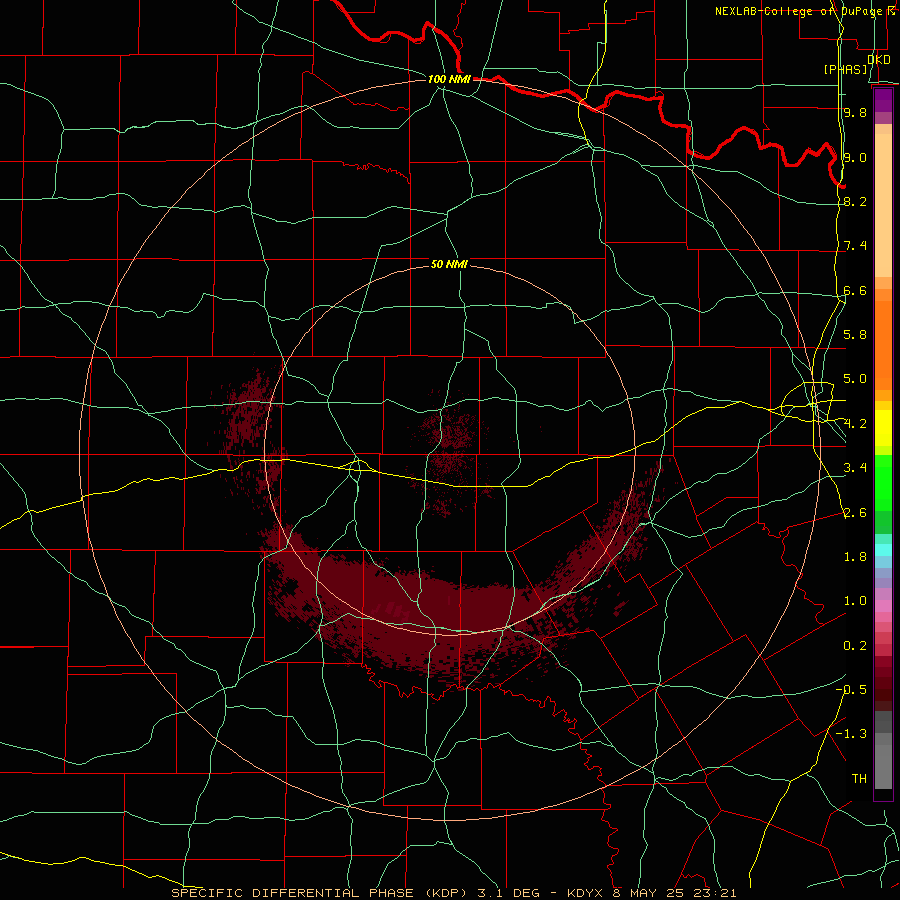Viewport: 900px width, 900px height.
Task: Click the 50 NMI range ring label
Action: point(449,264)
